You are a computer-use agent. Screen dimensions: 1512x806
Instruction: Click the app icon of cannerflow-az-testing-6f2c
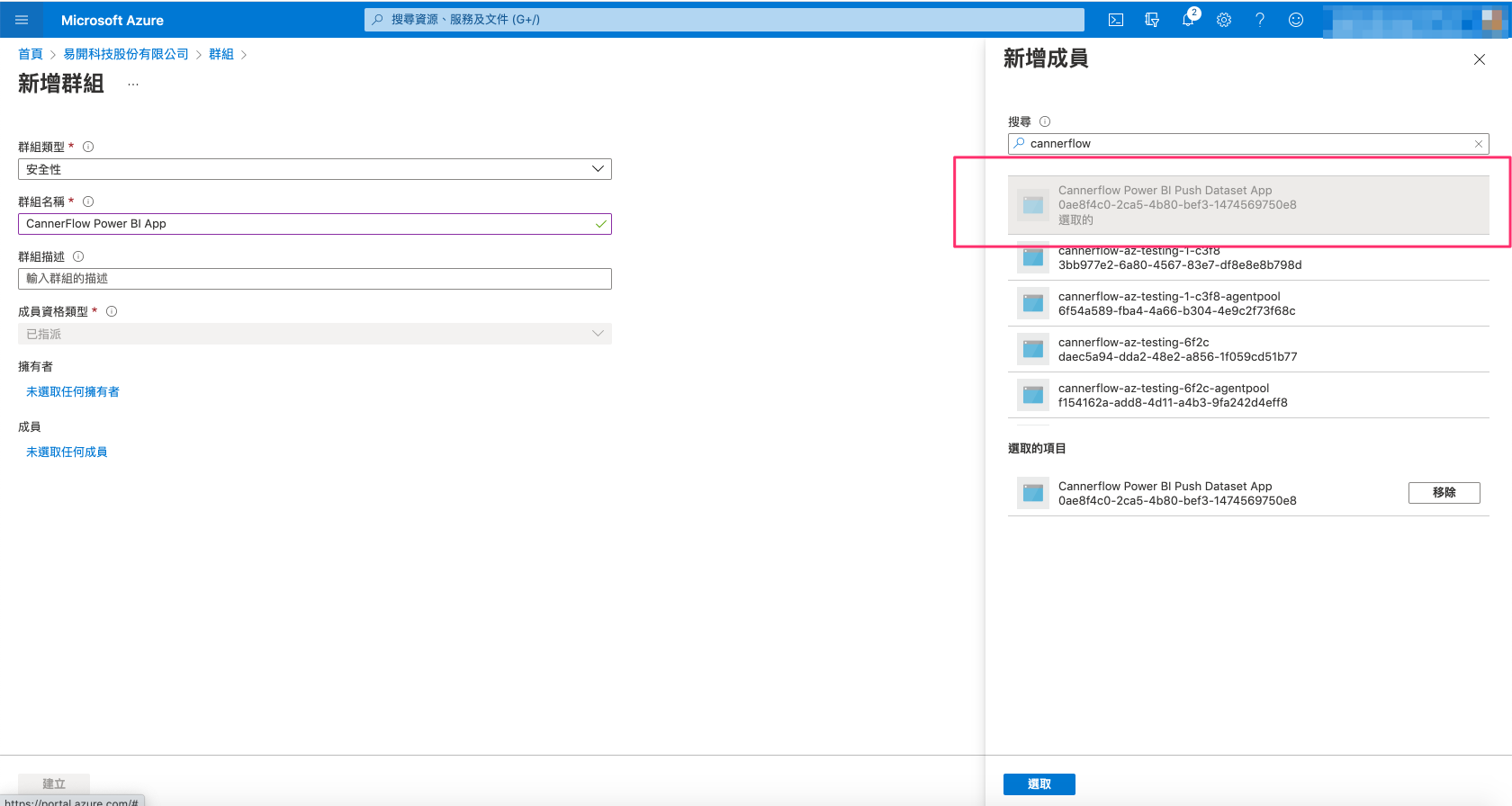tap(1033, 349)
